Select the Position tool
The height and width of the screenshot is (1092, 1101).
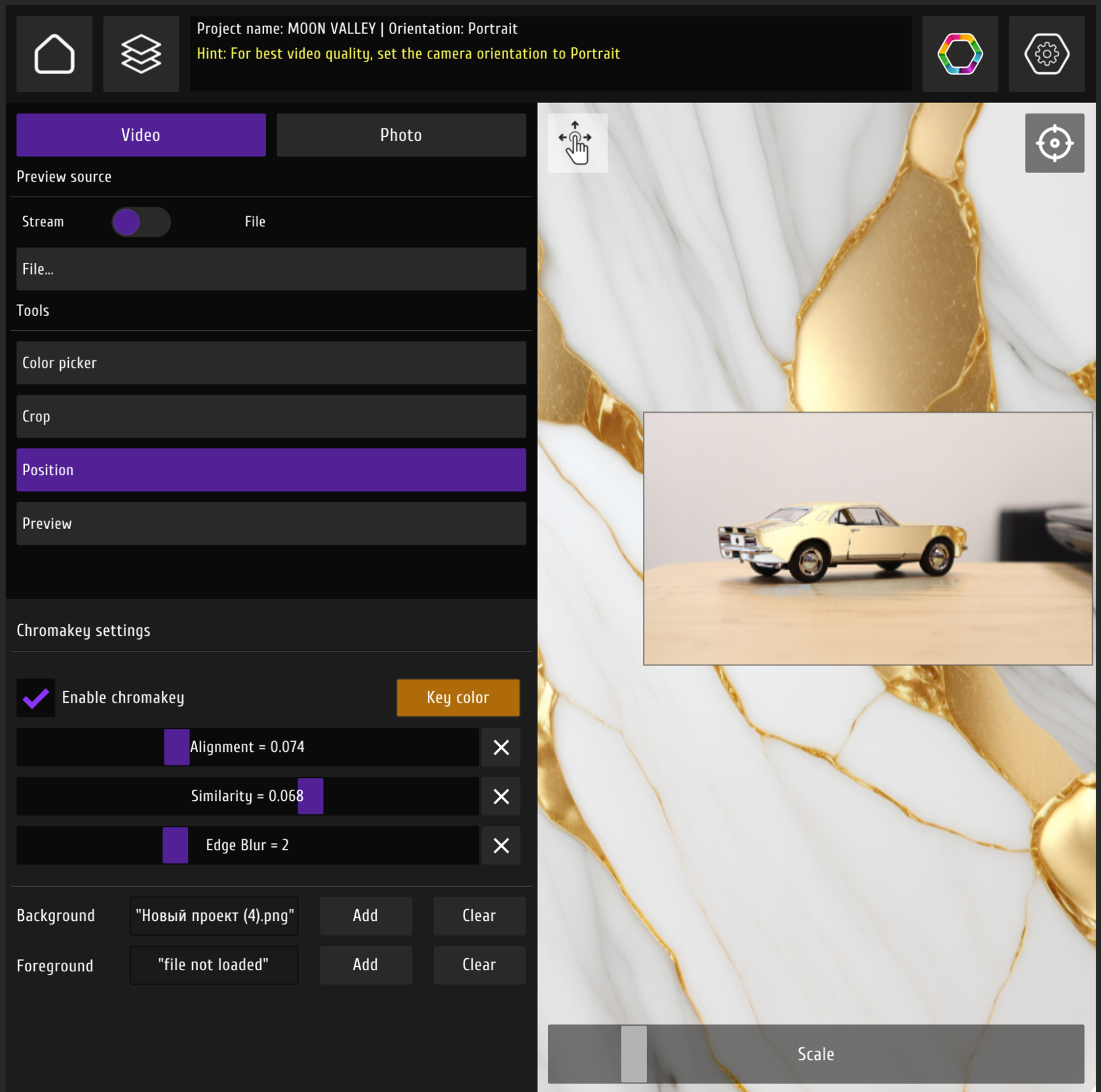[271, 470]
